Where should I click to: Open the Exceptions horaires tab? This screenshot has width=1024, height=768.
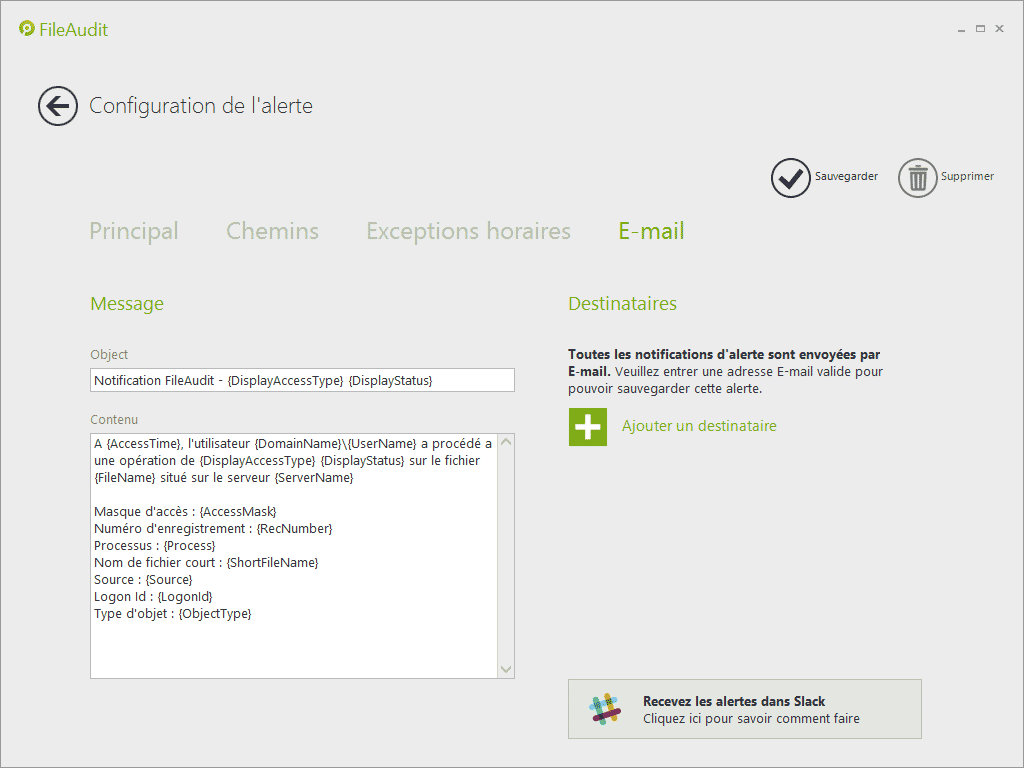(x=468, y=231)
